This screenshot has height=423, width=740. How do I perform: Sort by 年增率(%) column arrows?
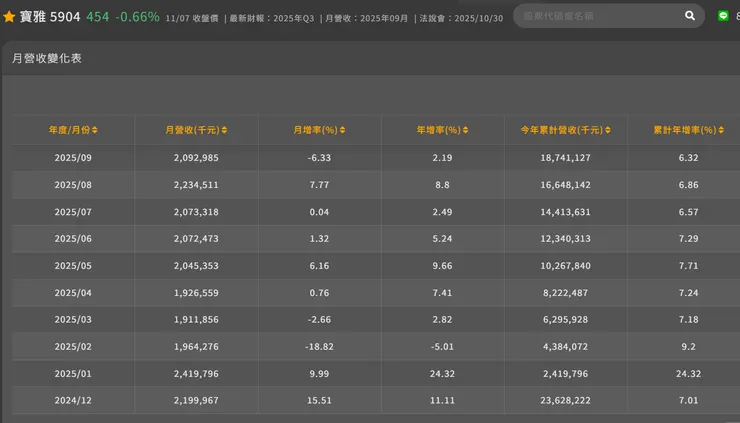[x=465, y=130]
